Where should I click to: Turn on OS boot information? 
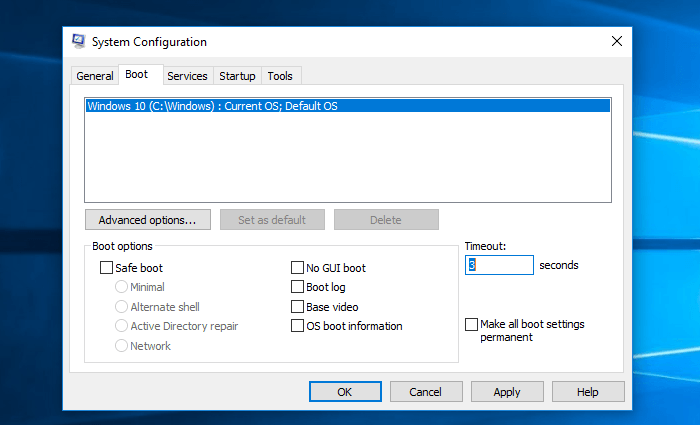[297, 326]
